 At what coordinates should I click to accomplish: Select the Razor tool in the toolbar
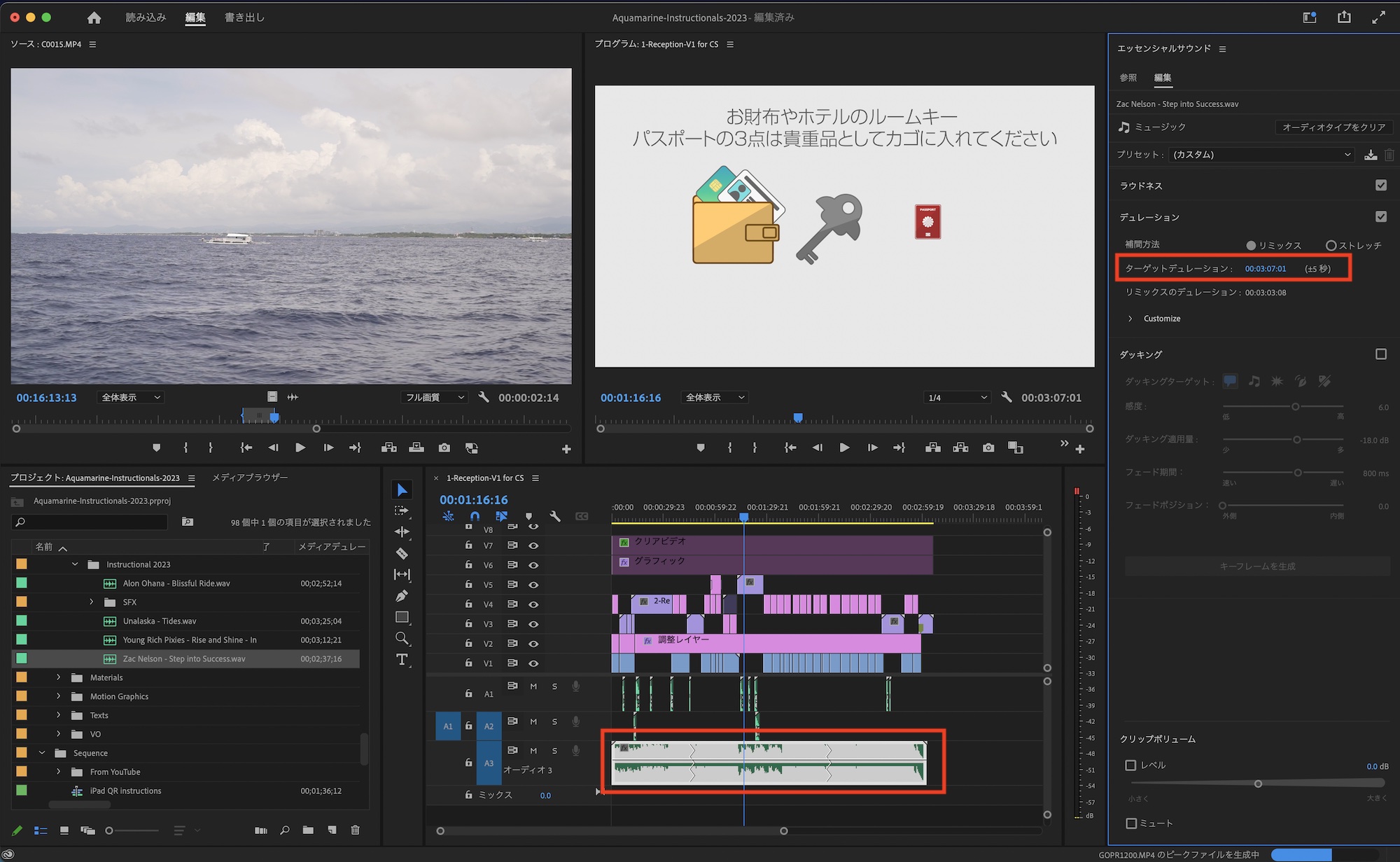[x=402, y=553]
